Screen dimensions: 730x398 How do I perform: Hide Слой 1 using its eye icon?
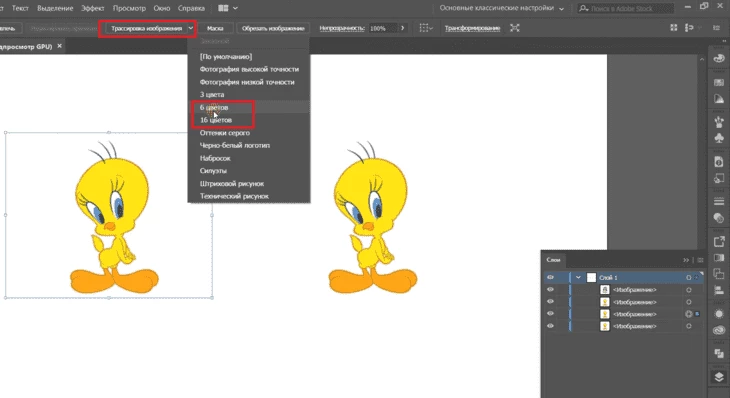[x=550, y=277]
